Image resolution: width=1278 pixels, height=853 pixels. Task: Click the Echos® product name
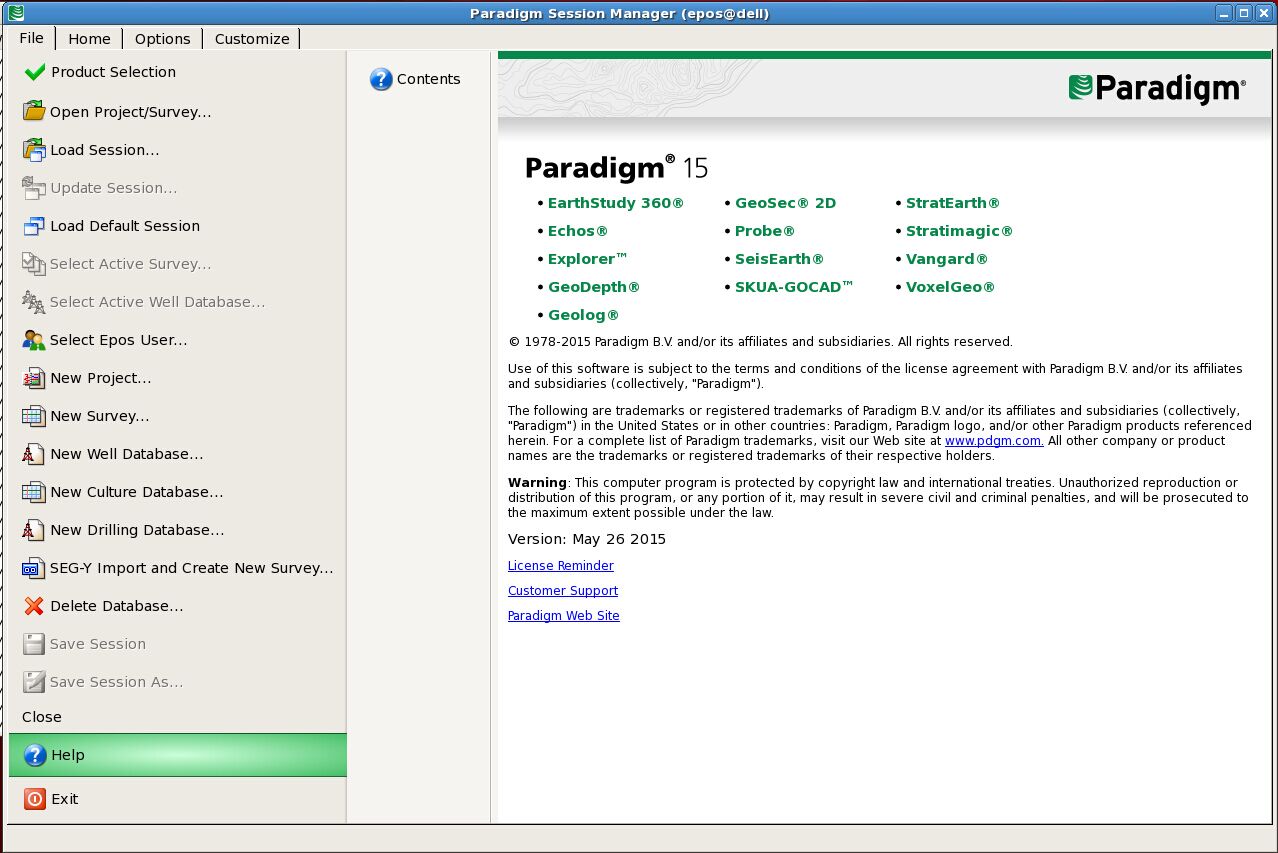point(578,231)
